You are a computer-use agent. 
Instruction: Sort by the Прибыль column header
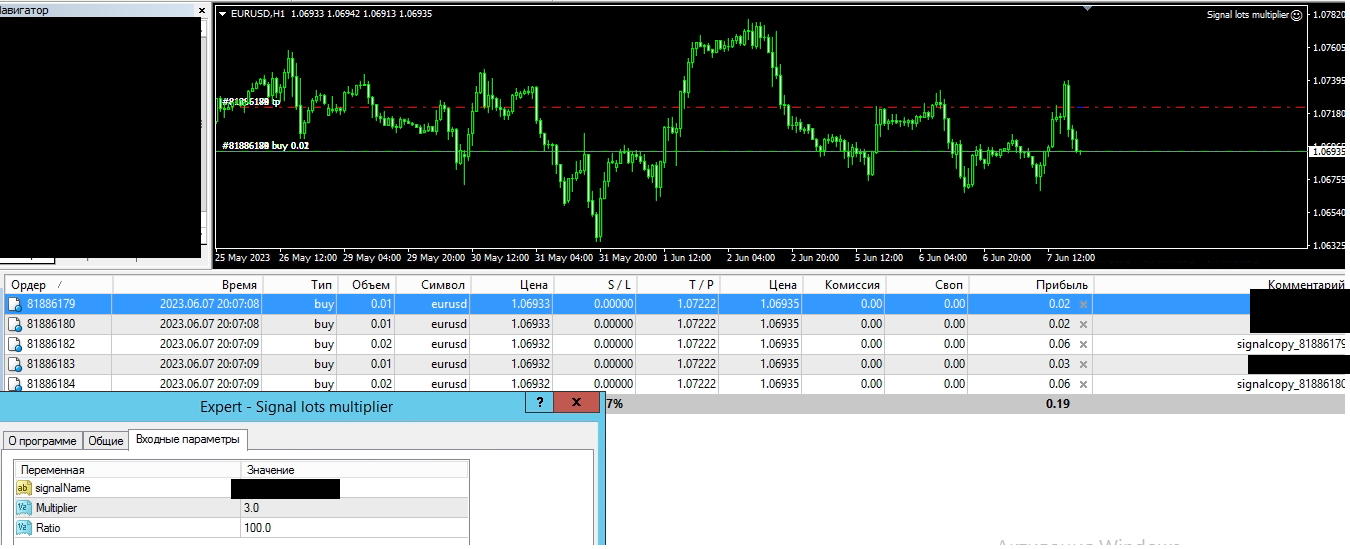click(x=1061, y=285)
